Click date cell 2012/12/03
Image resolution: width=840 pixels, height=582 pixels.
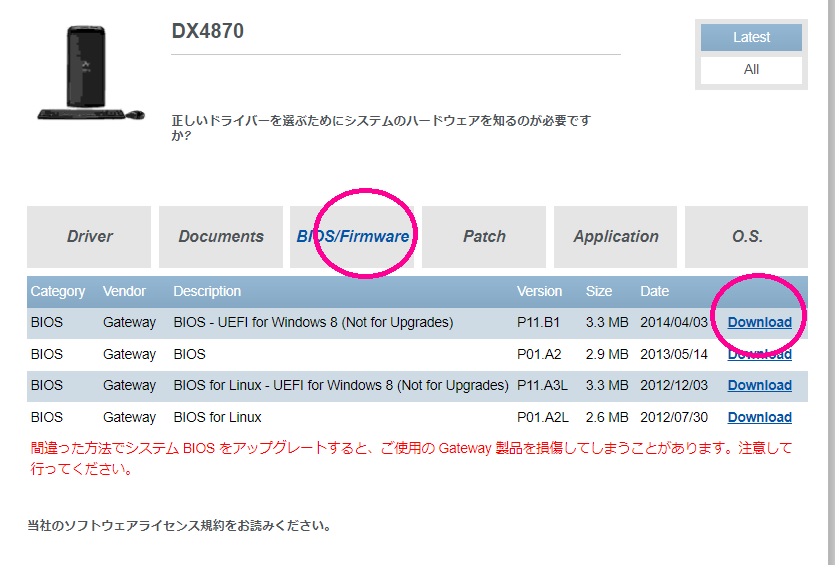click(x=674, y=385)
